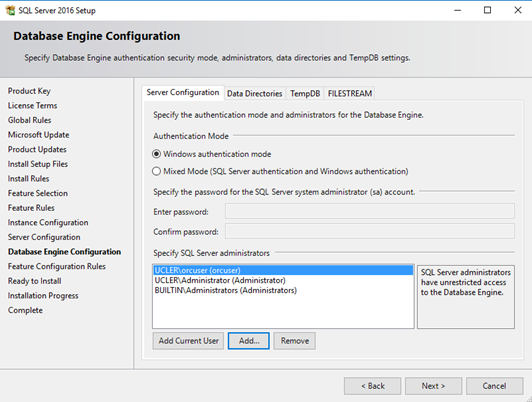The height and width of the screenshot is (402, 532).
Task: Select UCLER\orcuser in administrators list
Action: point(283,270)
